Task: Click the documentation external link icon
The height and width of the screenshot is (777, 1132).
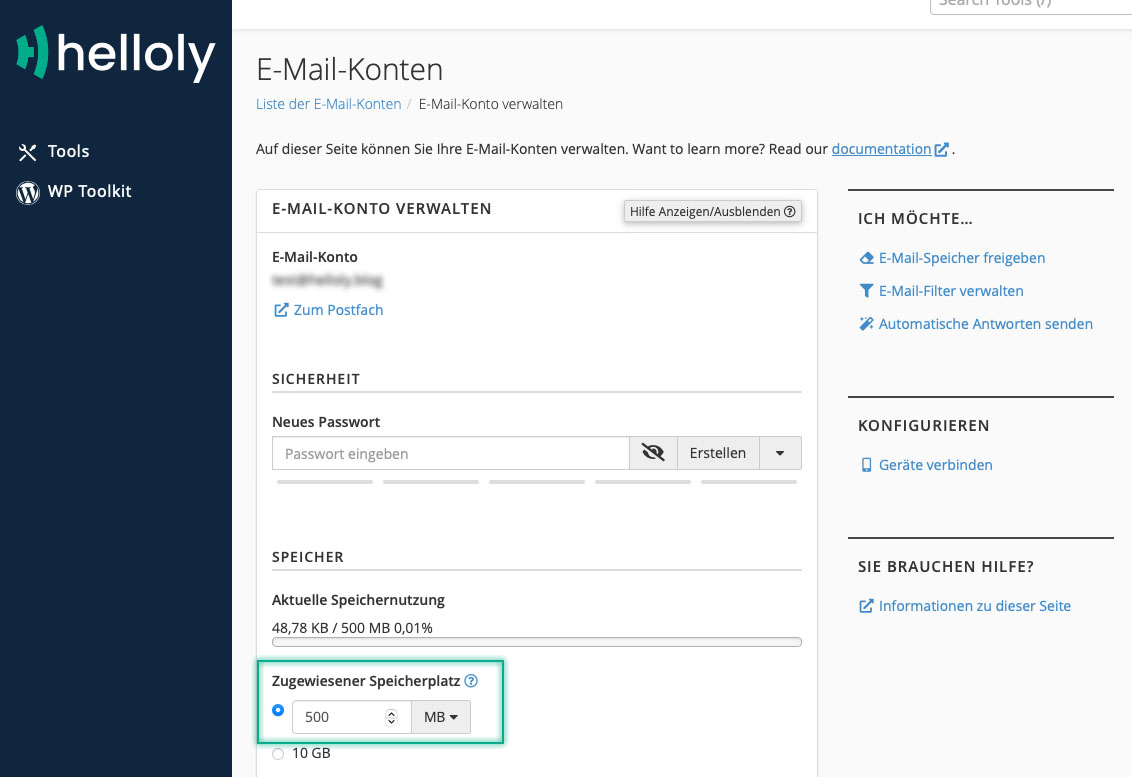Action: 941,149
